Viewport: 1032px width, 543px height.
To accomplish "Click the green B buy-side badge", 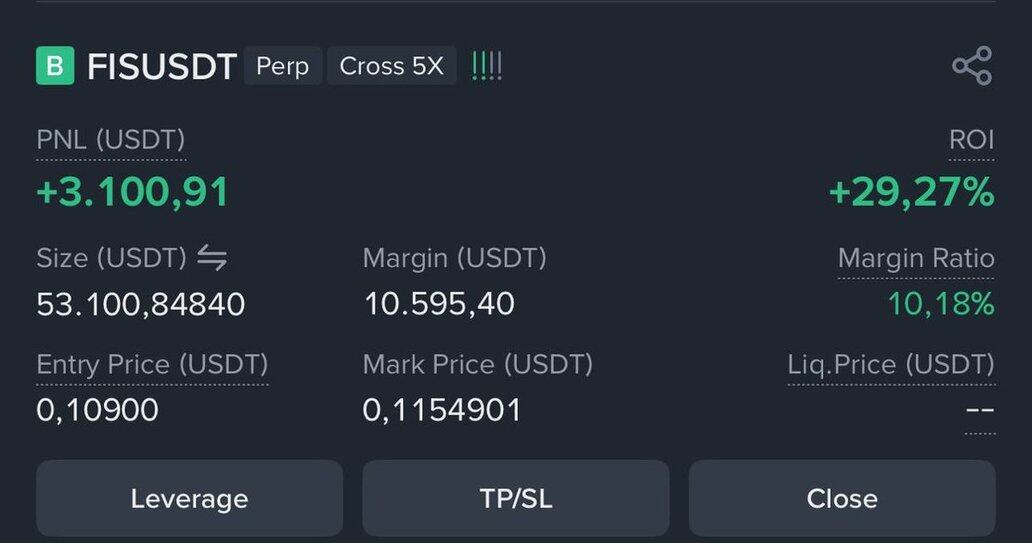I will (x=55, y=66).
